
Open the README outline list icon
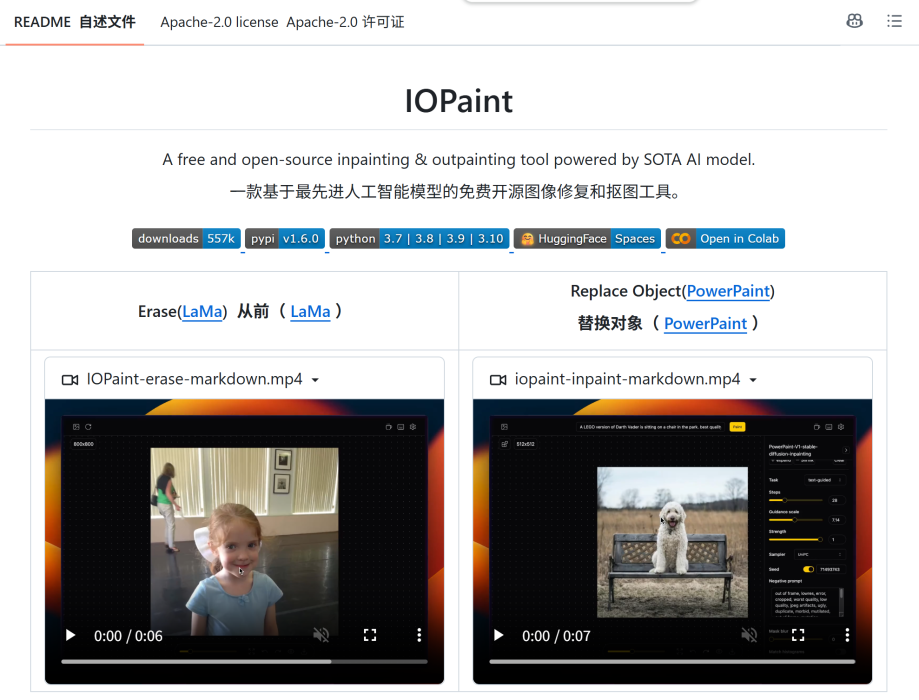(x=894, y=22)
